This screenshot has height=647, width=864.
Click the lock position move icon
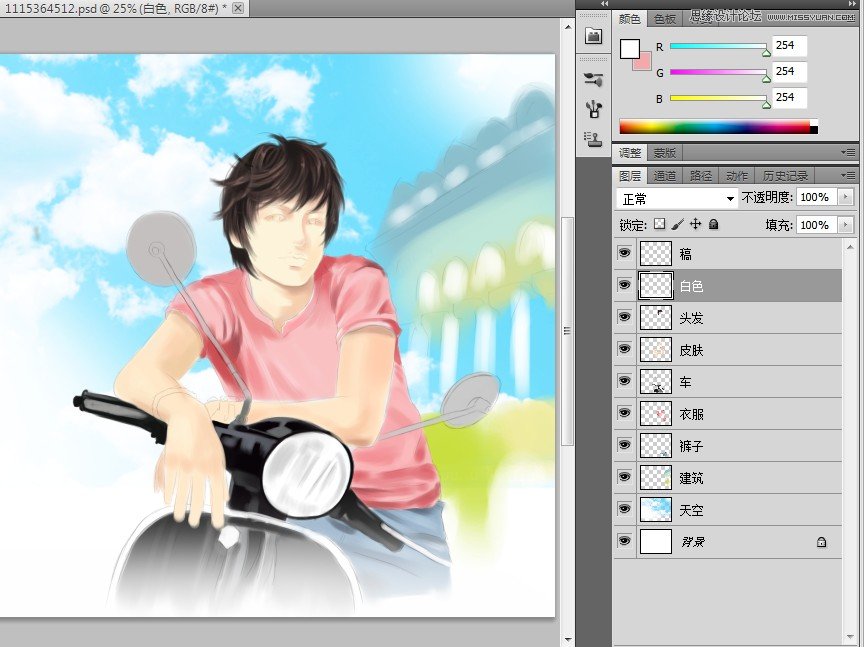click(x=696, y=225)
